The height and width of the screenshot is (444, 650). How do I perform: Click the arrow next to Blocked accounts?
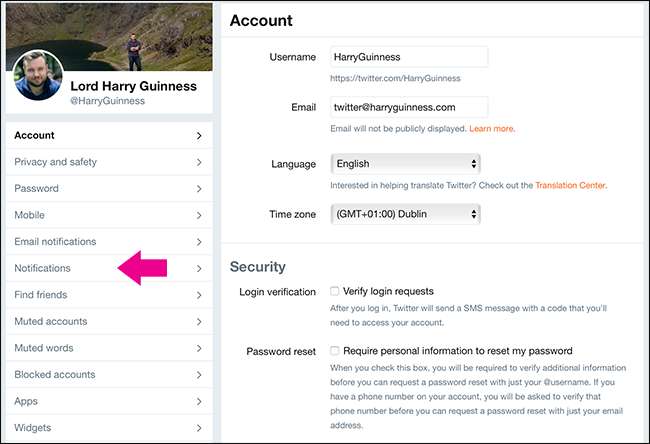pos(199,375)
